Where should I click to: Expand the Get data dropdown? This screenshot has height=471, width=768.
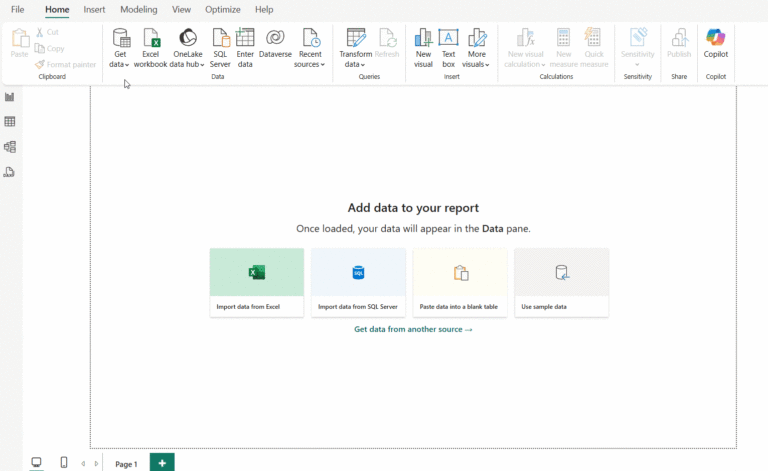[x=120, y=64]
